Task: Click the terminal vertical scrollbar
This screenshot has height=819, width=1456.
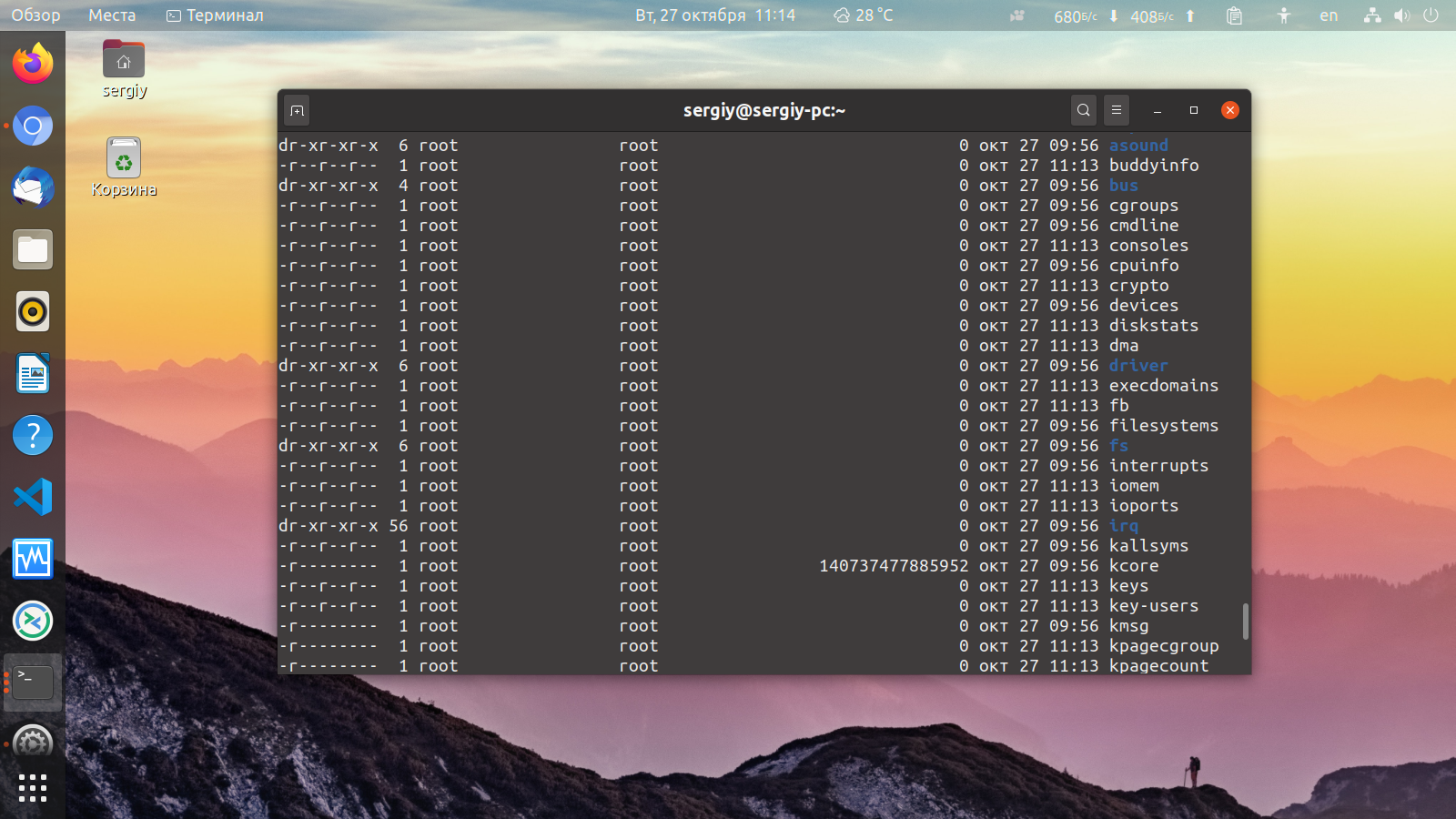Action: click(1245, 621)
